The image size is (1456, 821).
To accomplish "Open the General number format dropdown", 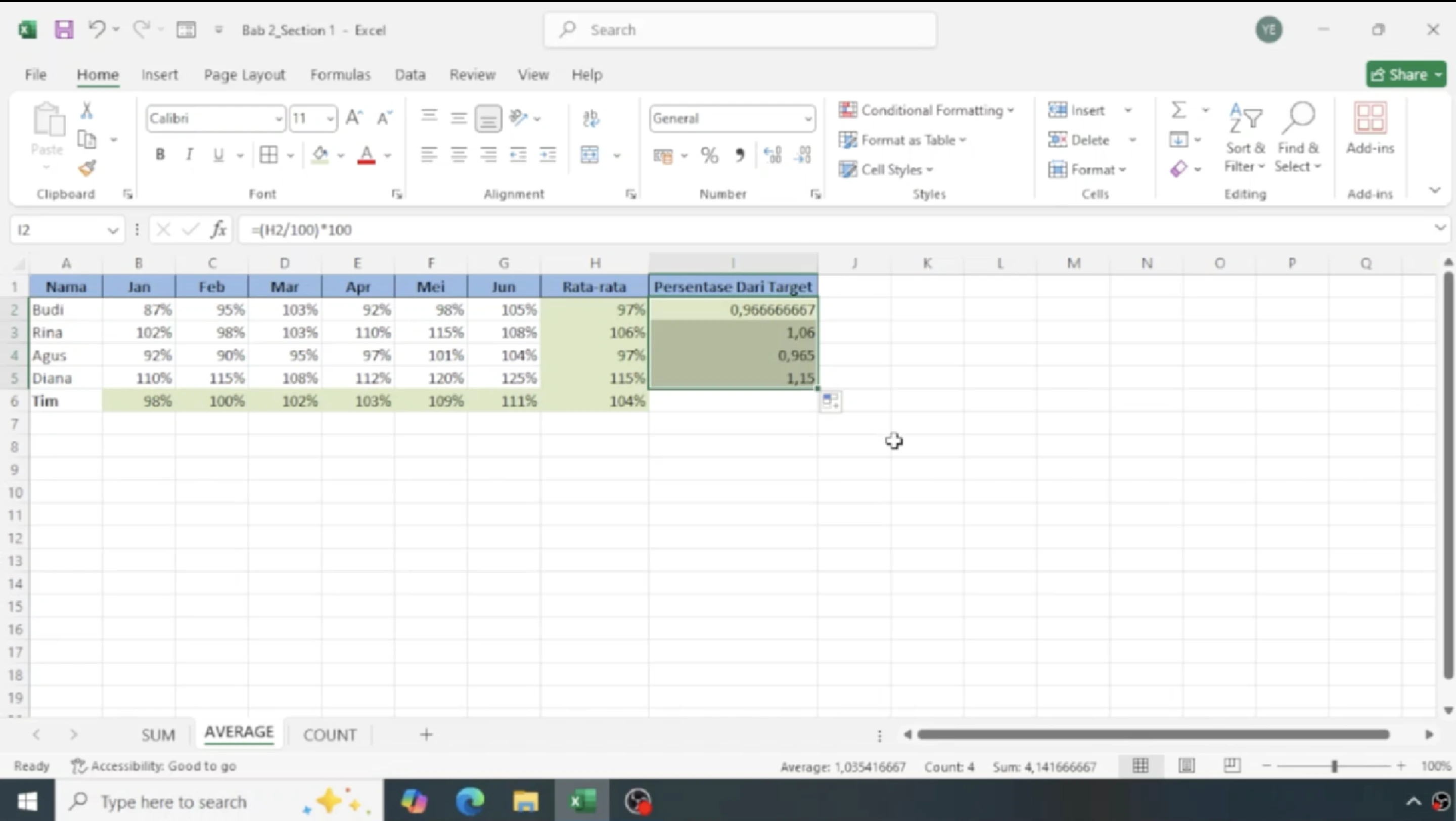I will click(808, 119).
